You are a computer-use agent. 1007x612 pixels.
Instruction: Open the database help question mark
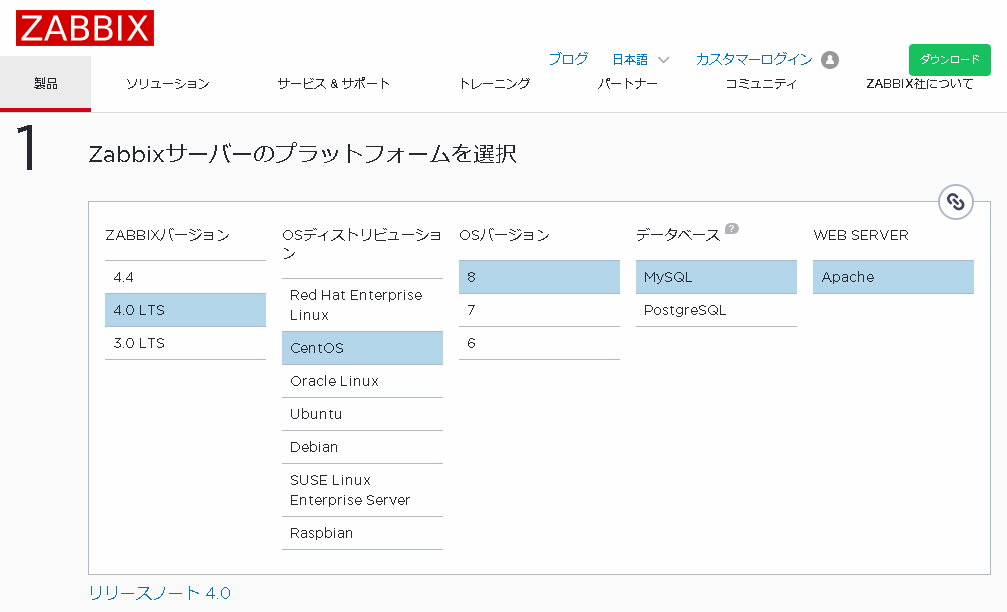point(731,229)
